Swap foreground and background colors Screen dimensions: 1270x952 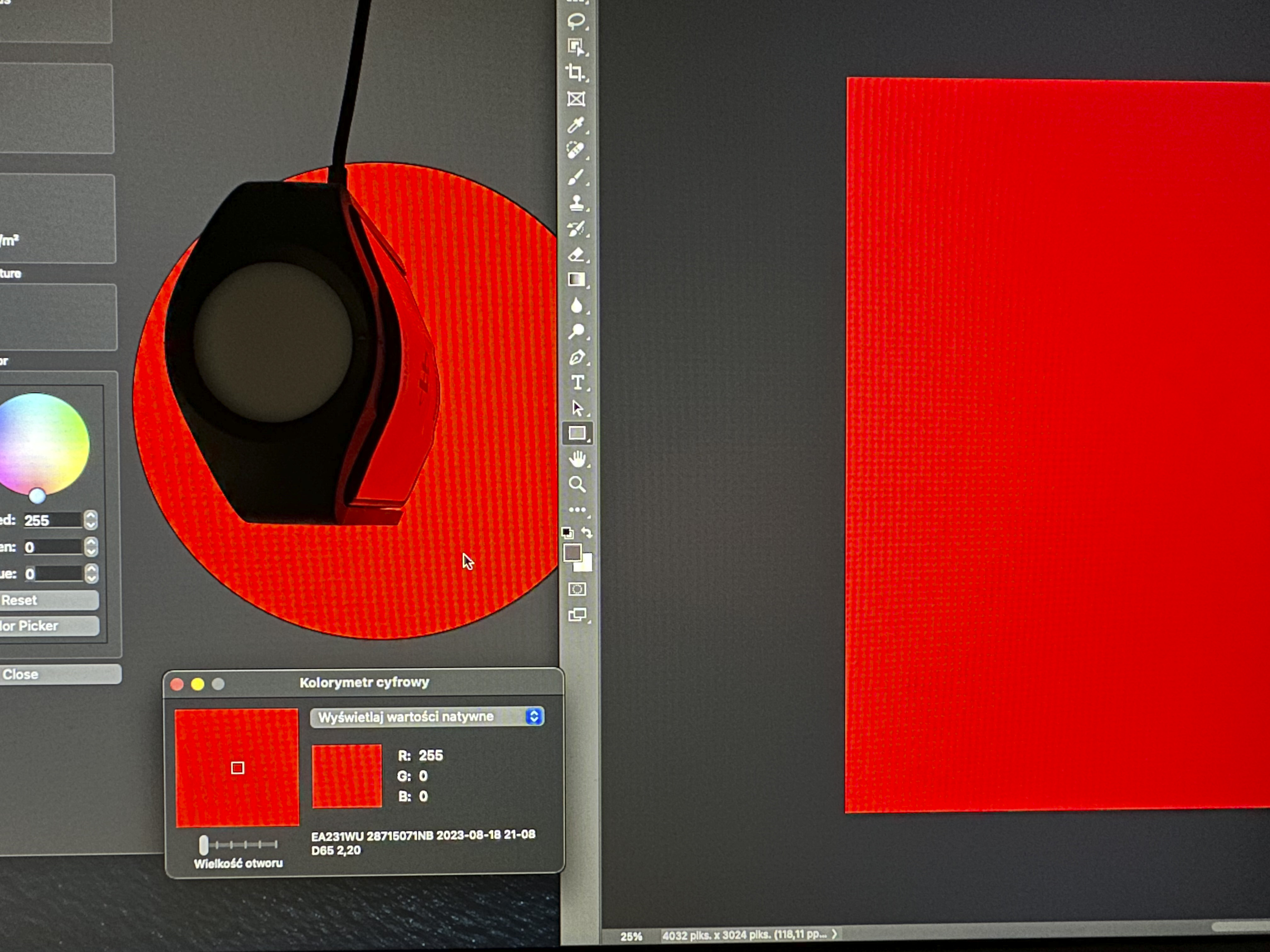(587, 533)
